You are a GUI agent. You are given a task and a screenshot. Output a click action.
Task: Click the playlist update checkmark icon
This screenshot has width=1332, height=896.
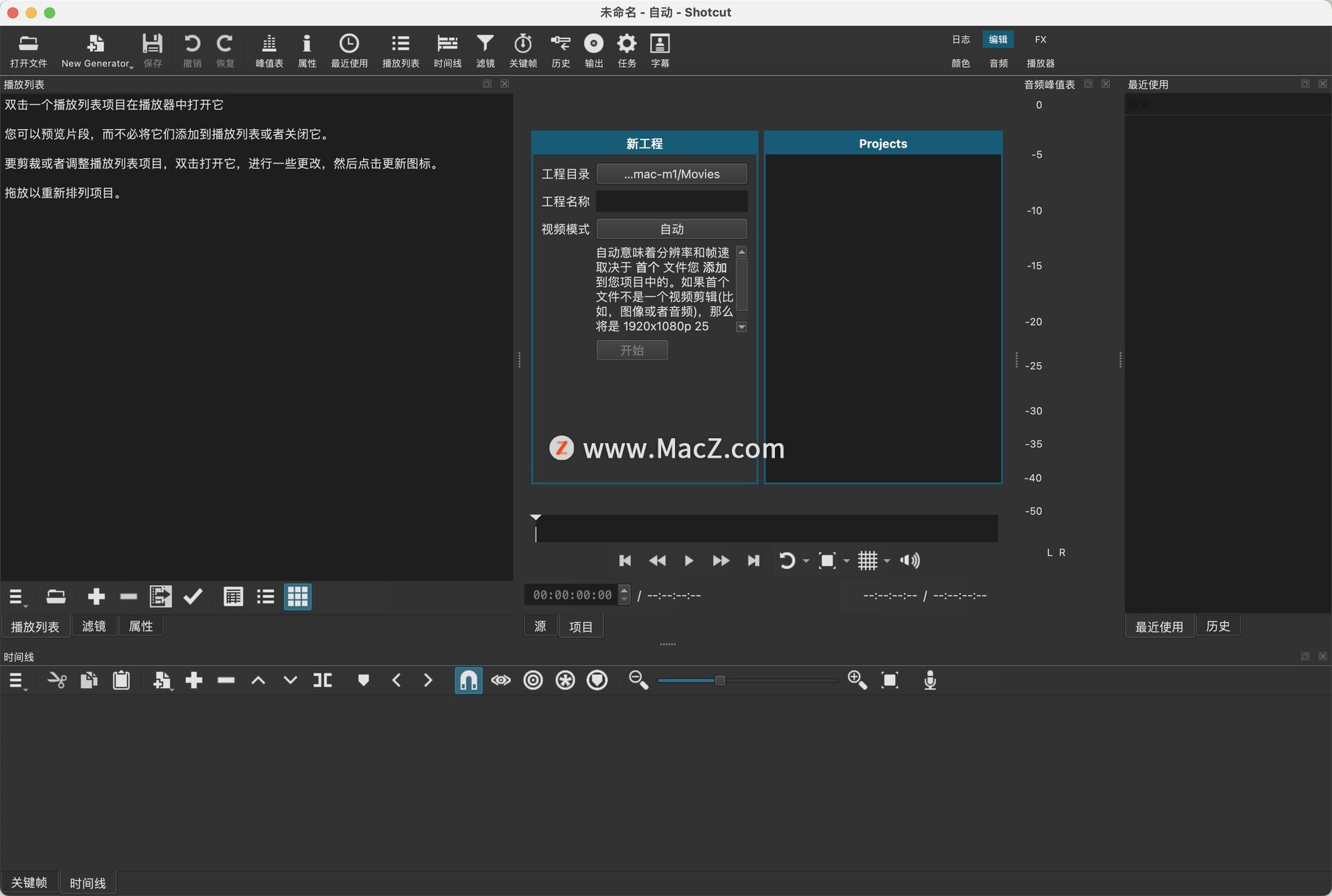tap(193, 596)
